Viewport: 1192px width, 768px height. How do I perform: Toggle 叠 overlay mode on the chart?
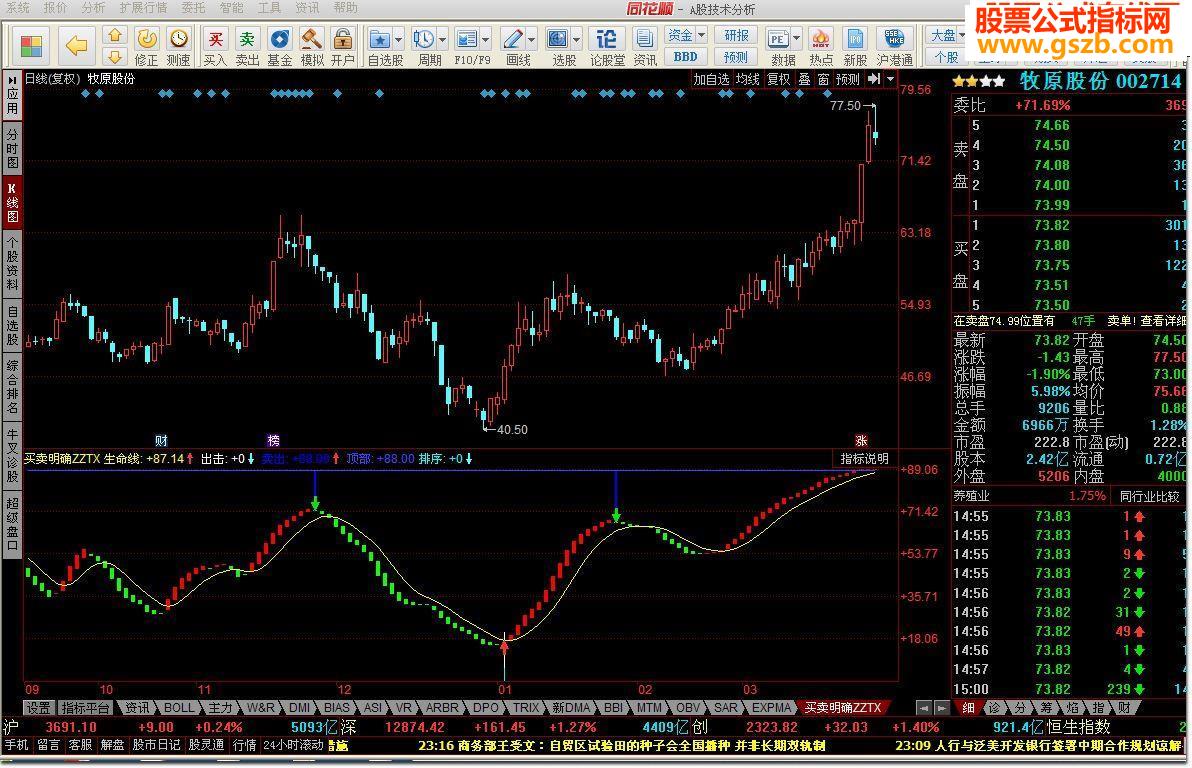[x=804, y=79]
